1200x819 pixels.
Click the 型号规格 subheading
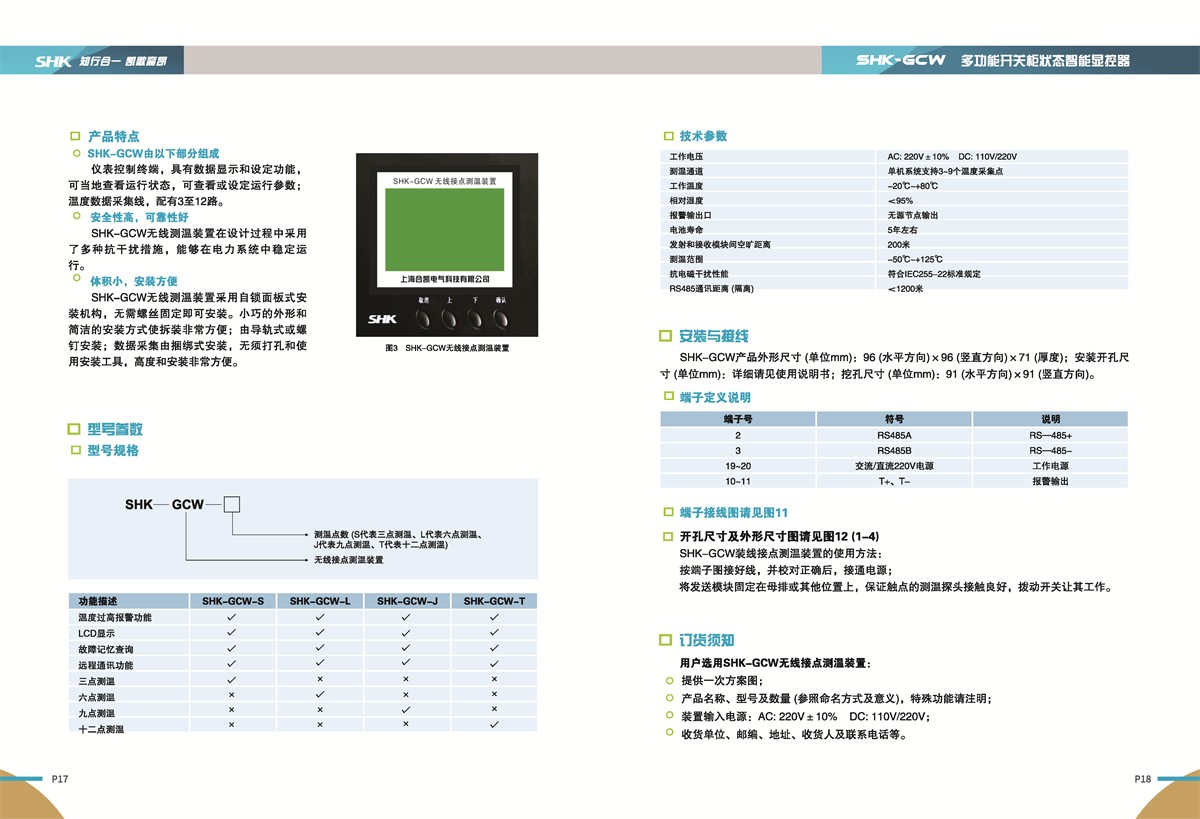tap(113, 451)
